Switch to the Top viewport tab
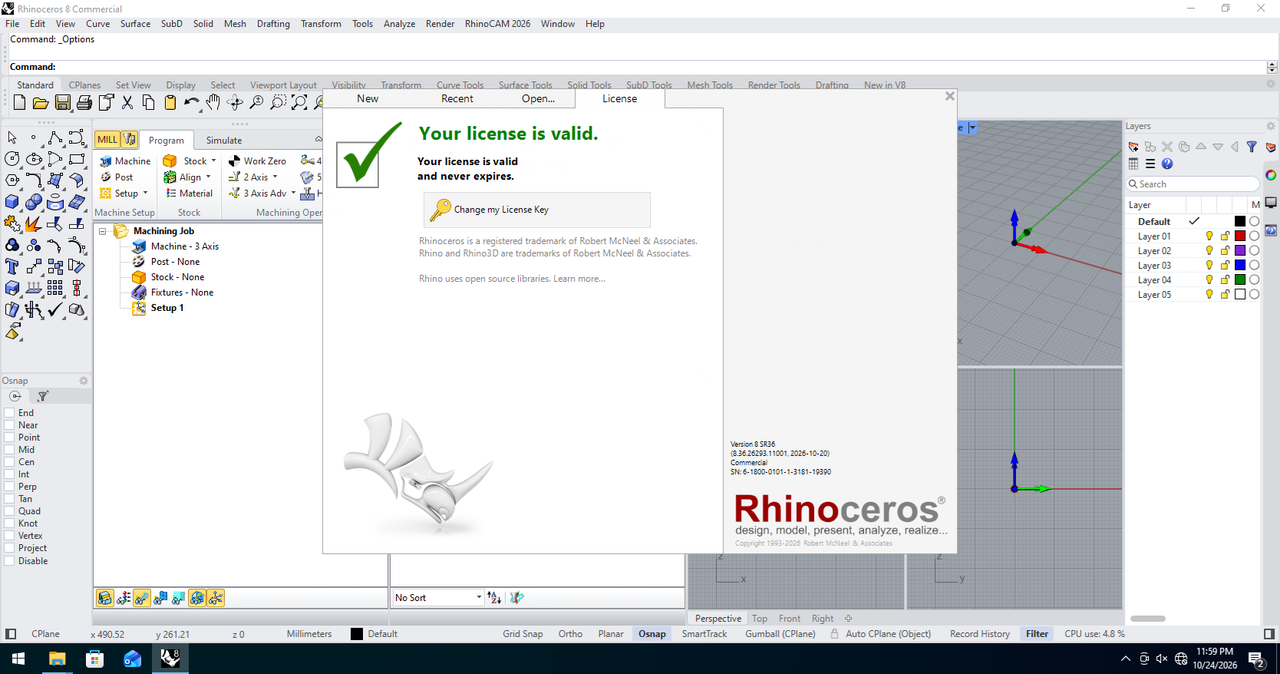The width and height of the screenshot is (1280, 674). tap(760, 618)
